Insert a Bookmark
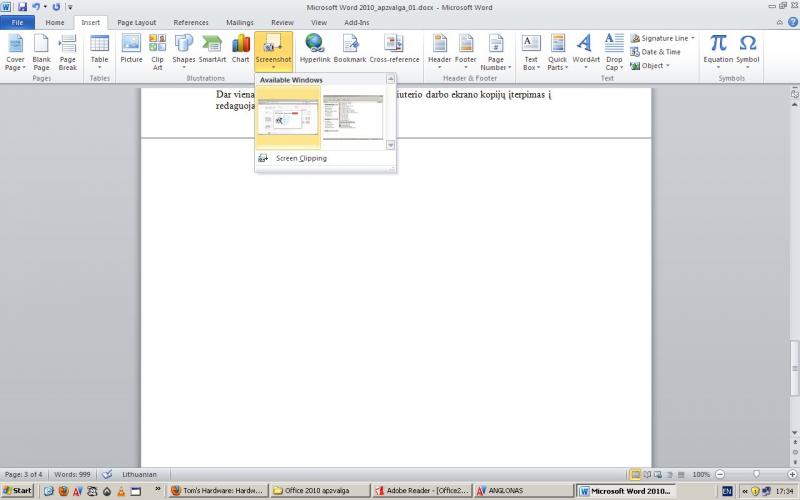Viewport: 800px width, 500px height. [350, 49]
